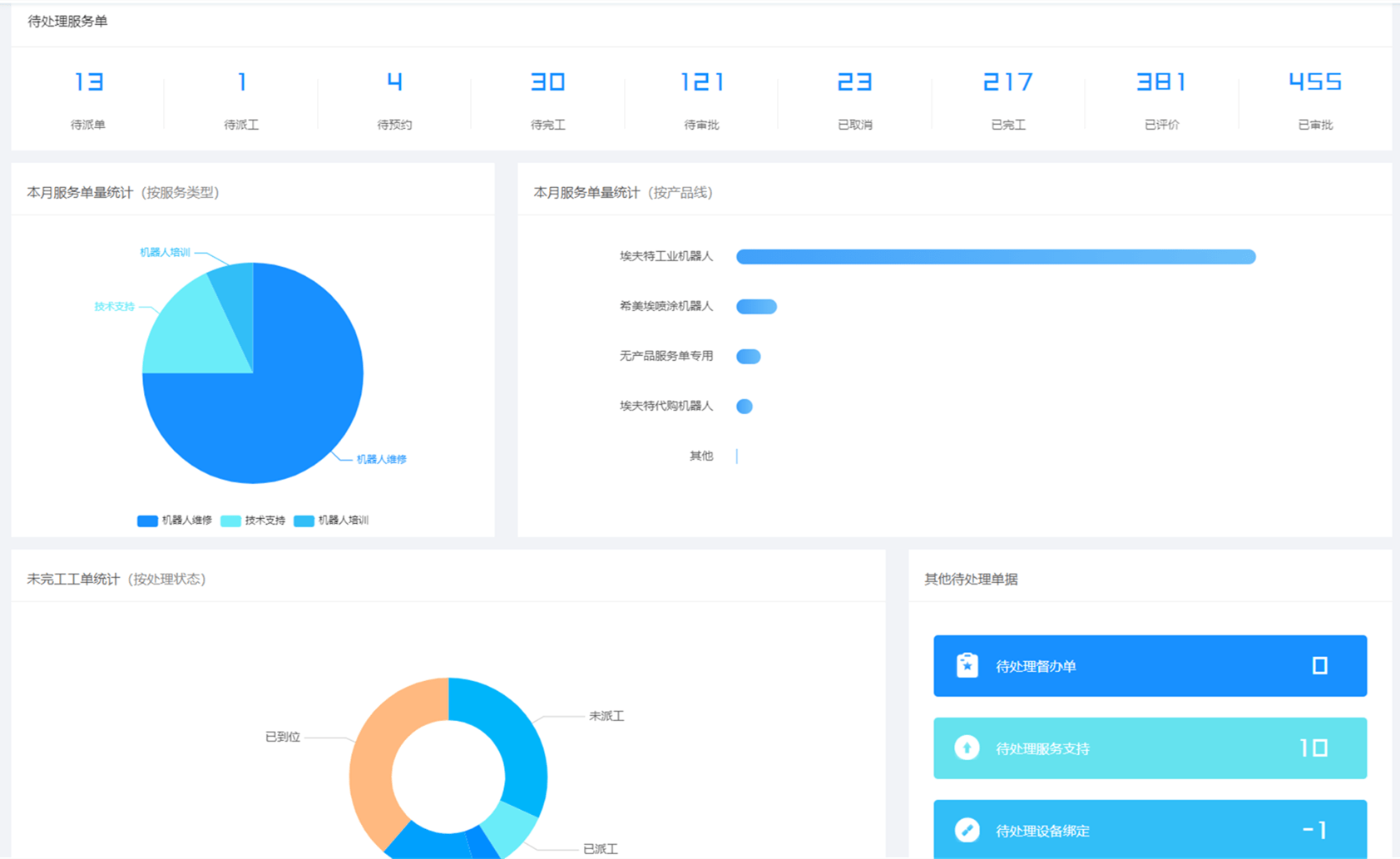
Task: Open the 待处理服务支持 card
Action: click(1150, 748)
